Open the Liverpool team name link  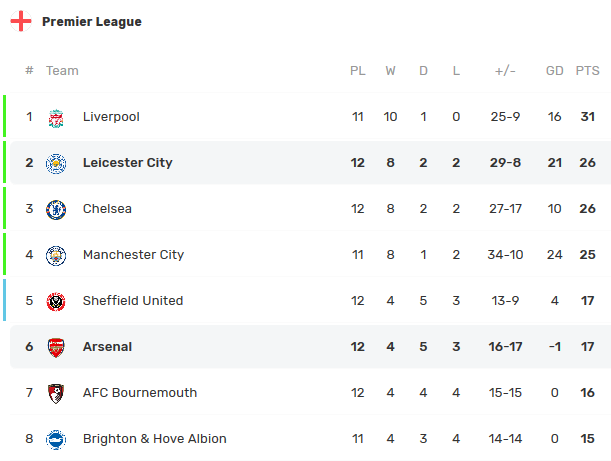tap(111, 117)
